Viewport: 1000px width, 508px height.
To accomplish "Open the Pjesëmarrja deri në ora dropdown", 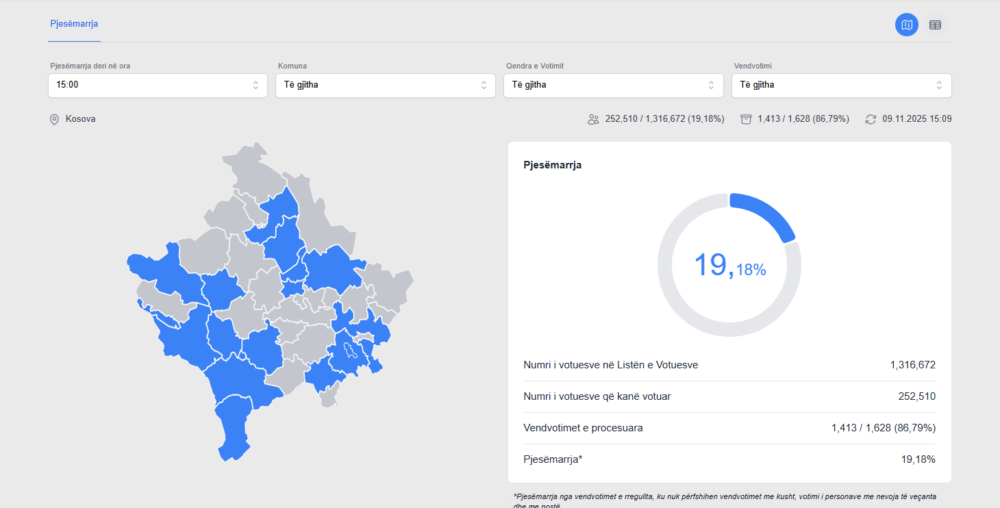I will (x=157, y=85).
